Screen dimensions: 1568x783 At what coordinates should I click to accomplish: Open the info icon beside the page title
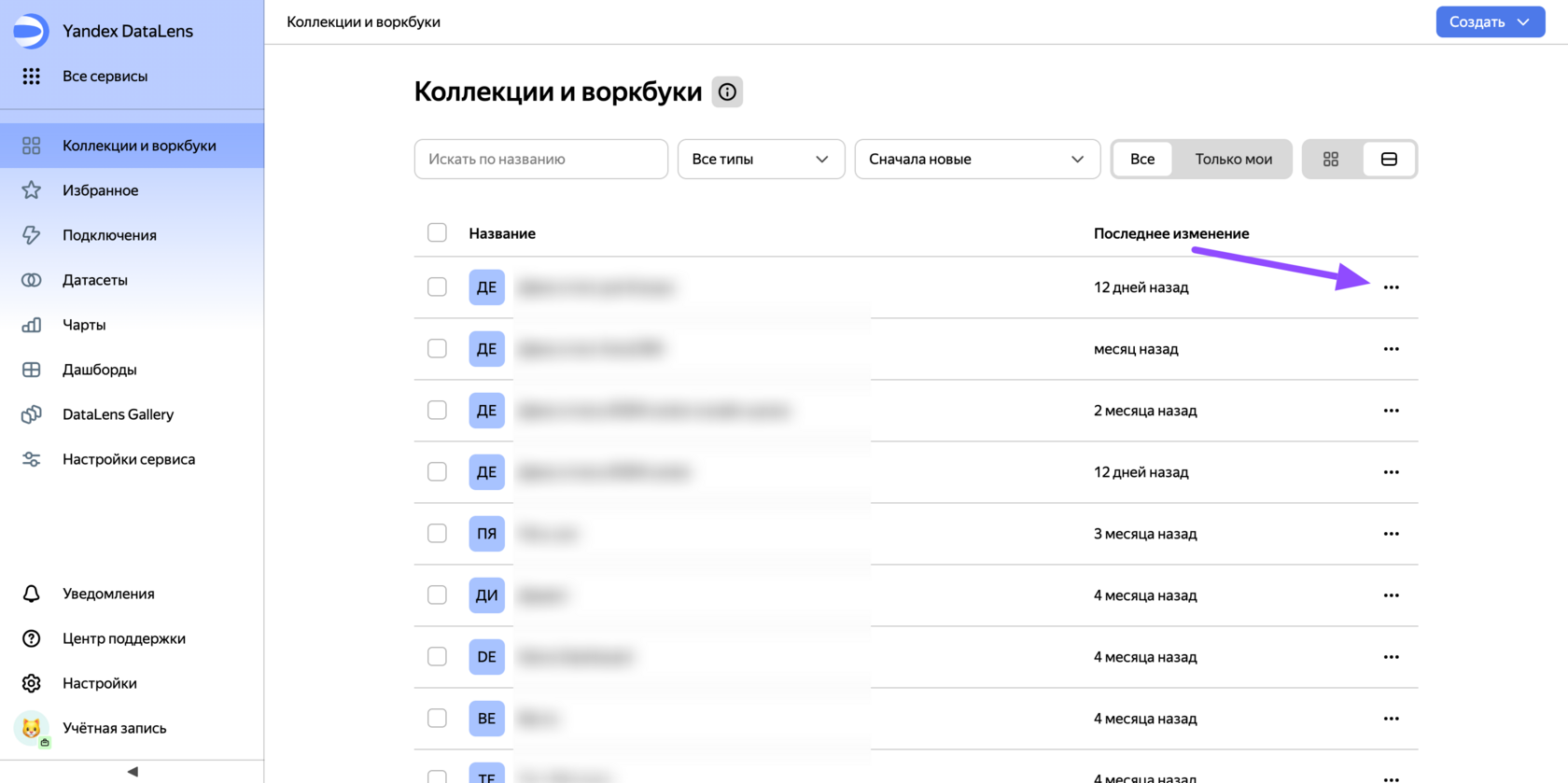pos(727,91)
